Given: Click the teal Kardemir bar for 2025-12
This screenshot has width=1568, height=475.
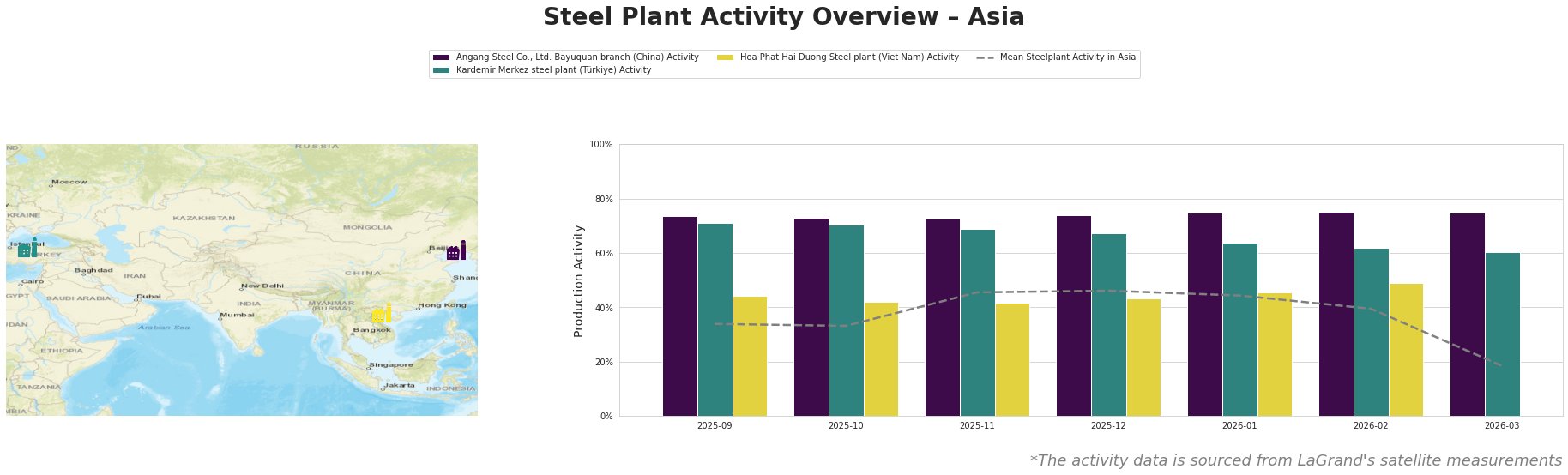Looking at the screenshot, I should click(1108, 325).
